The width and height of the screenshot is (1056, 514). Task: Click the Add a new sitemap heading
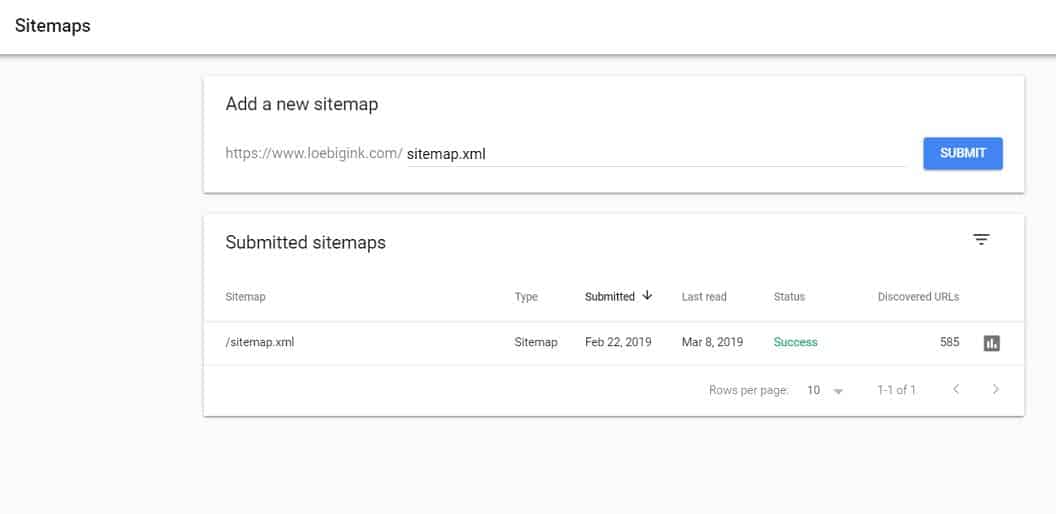(x=301, y=104)
